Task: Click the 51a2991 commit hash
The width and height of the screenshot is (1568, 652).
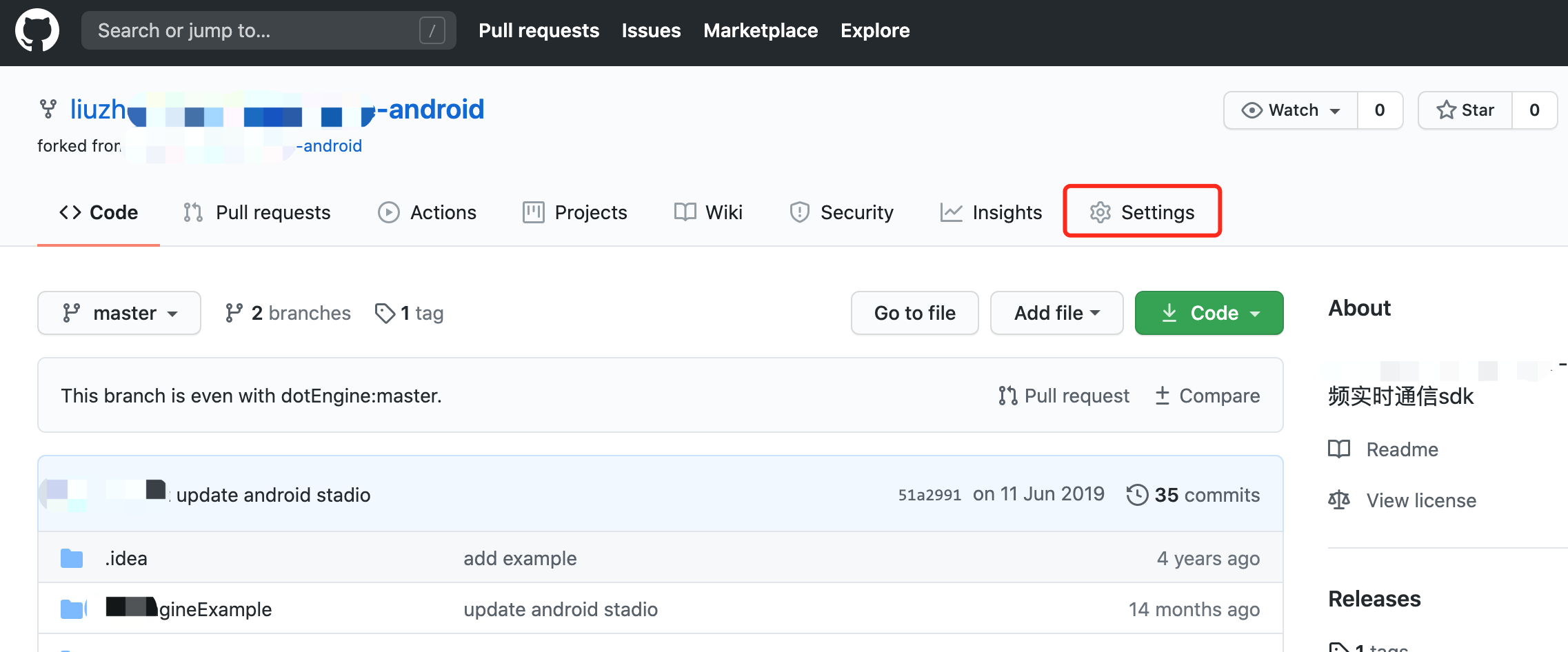Action: 929,495
